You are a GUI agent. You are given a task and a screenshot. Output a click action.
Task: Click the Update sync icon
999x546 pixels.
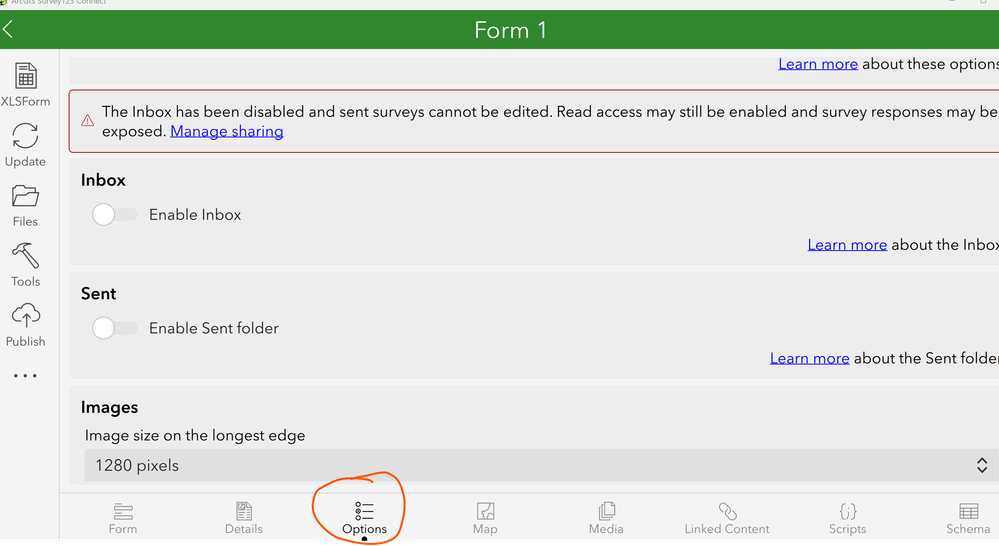25,136
